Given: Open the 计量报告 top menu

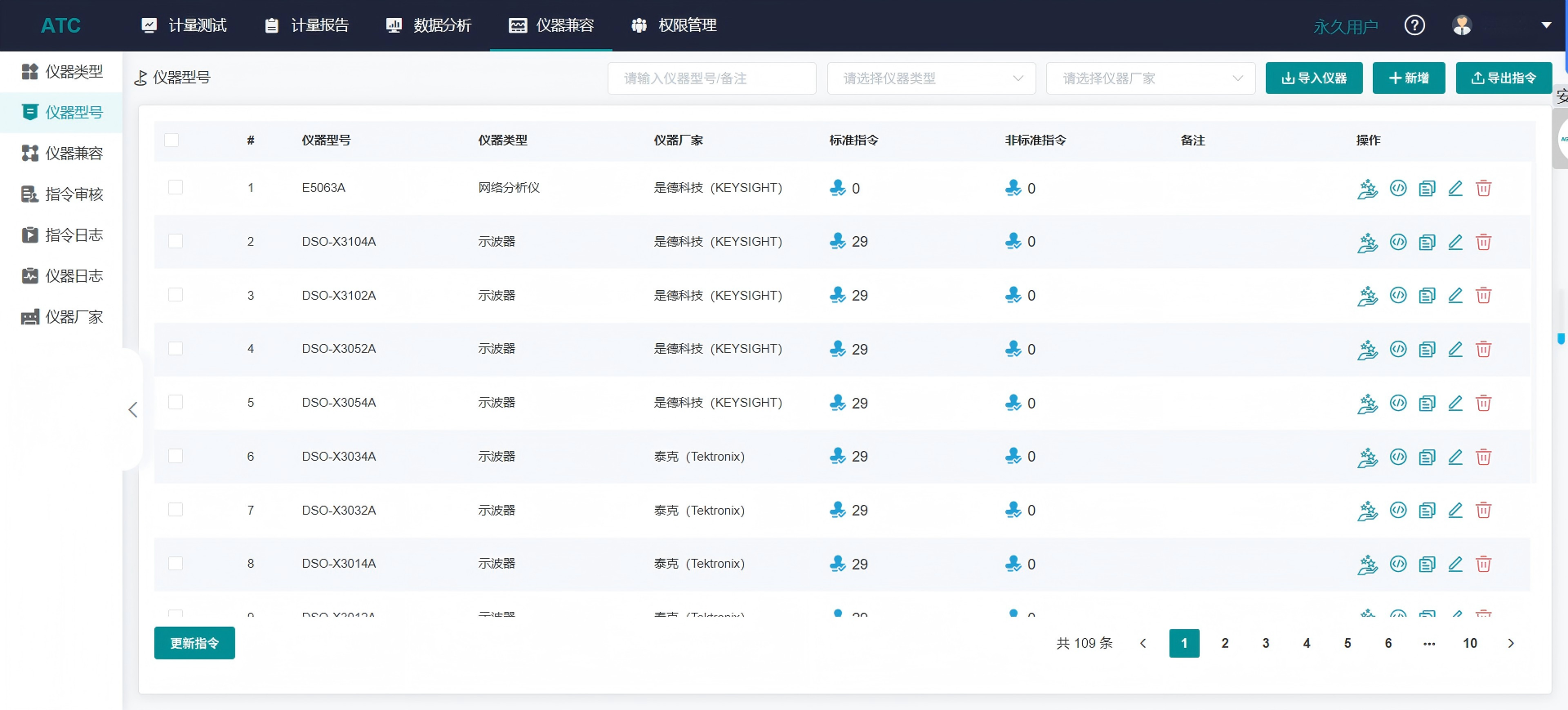Looking at the screenshot, I should pyautogui.click(x=306, y=25).
